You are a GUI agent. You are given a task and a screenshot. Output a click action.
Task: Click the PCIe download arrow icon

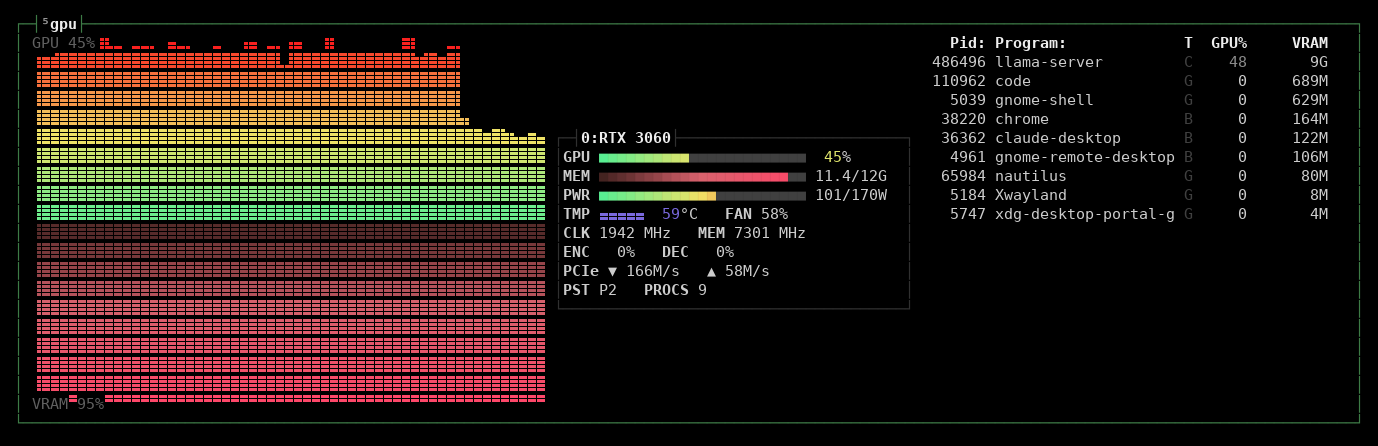[612, 271]
